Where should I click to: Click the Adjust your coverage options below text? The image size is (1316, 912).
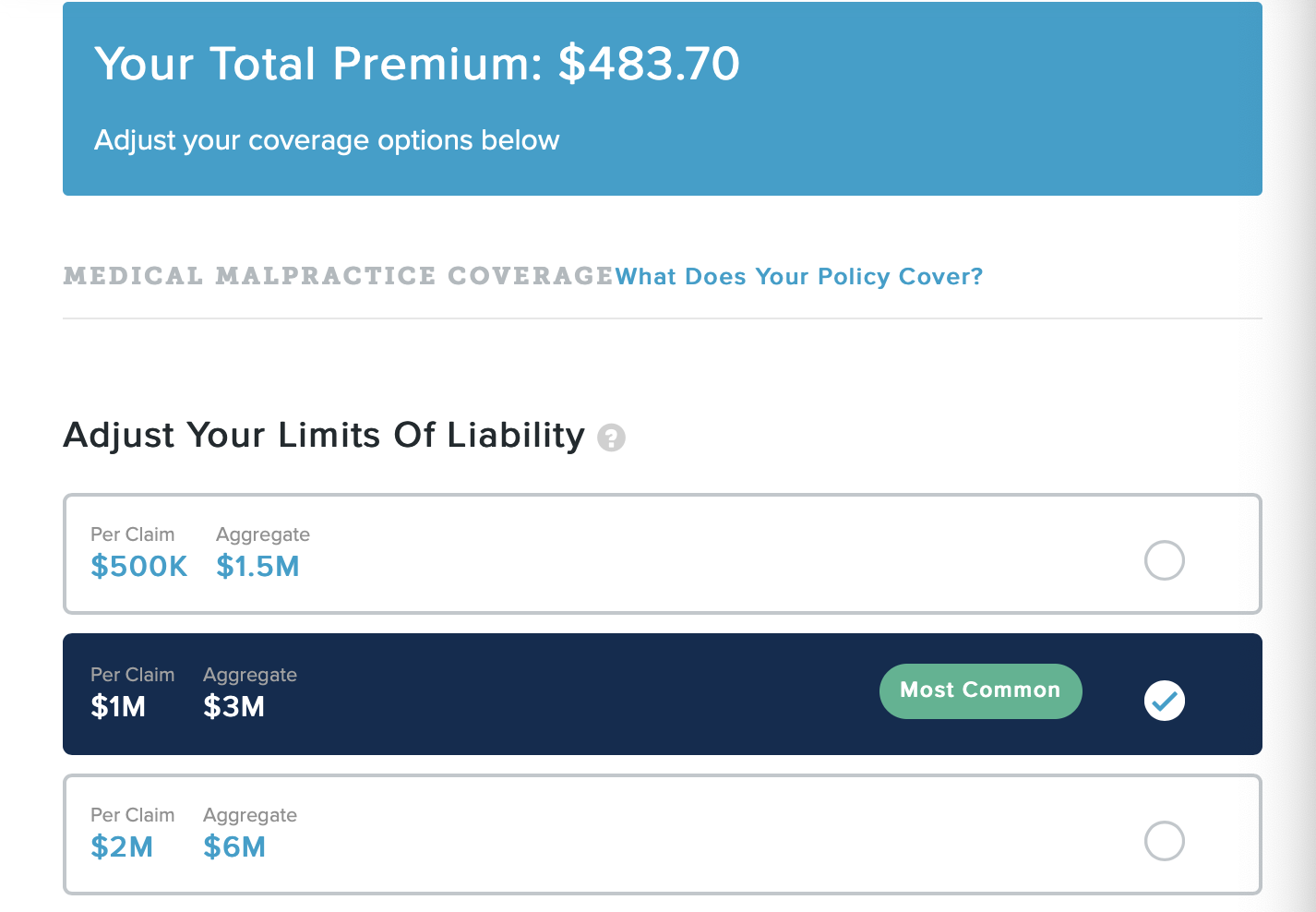click(x=327, y=140)
